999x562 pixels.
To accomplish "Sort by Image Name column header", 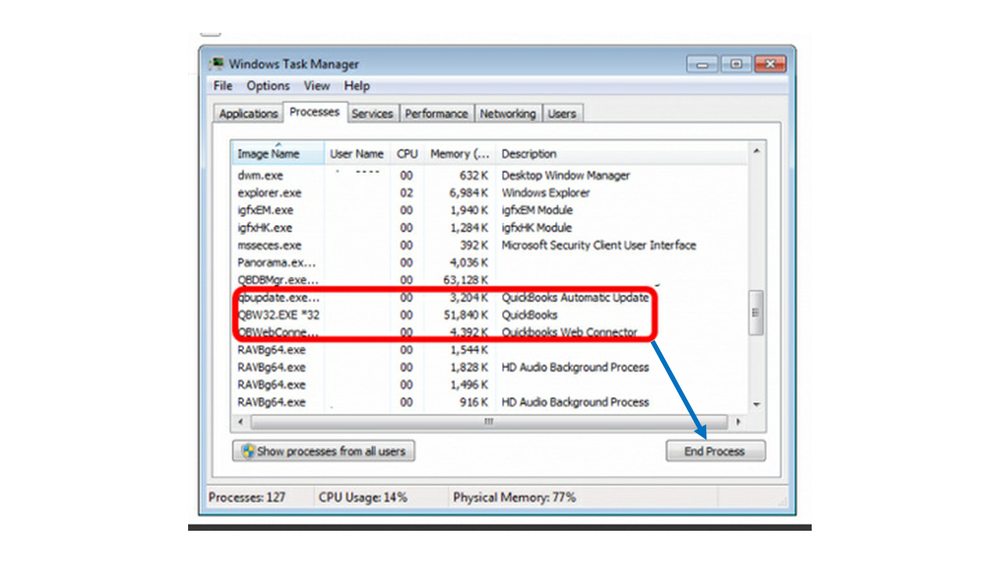I will pos(278,154).
